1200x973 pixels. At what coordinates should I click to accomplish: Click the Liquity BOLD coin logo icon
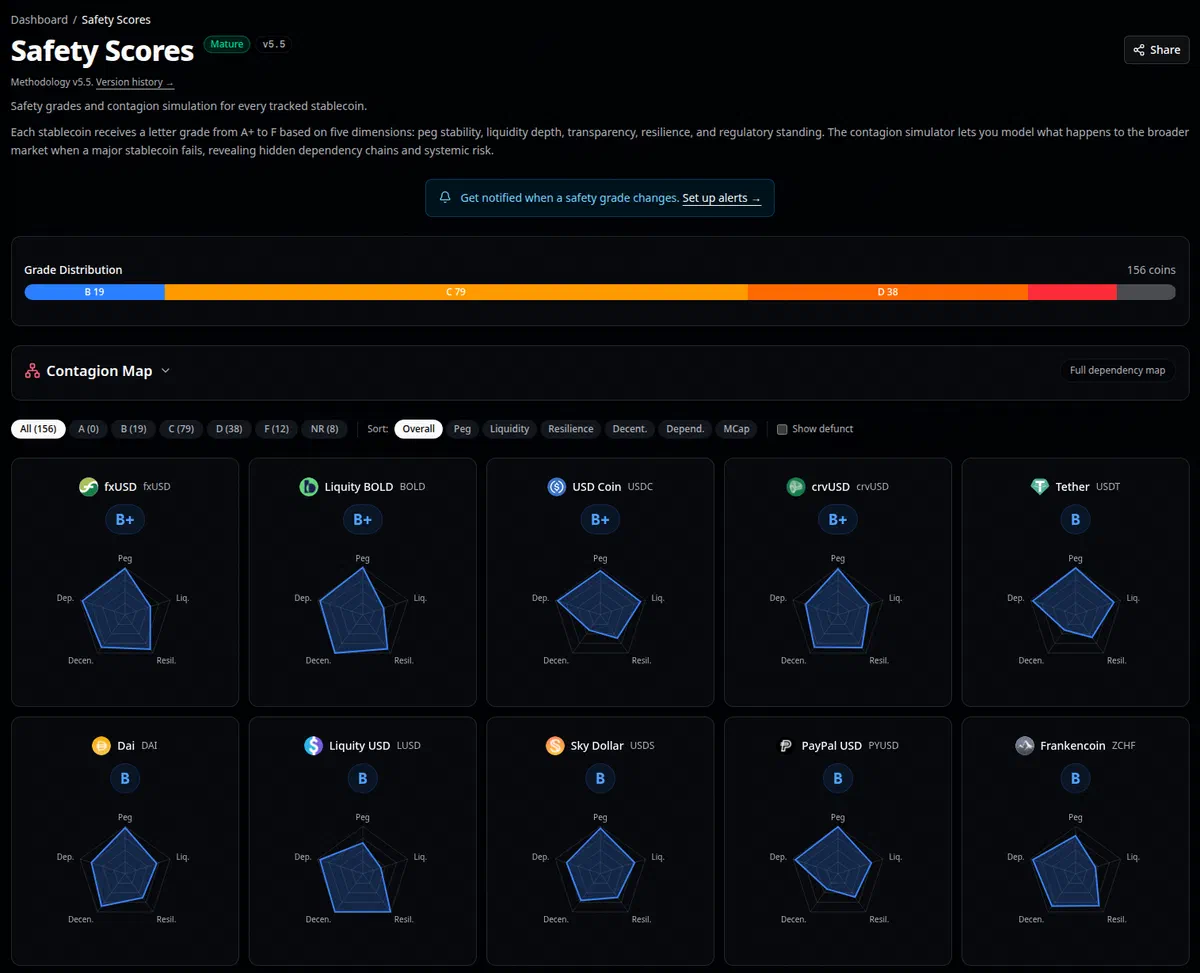(x=309, y=487)
